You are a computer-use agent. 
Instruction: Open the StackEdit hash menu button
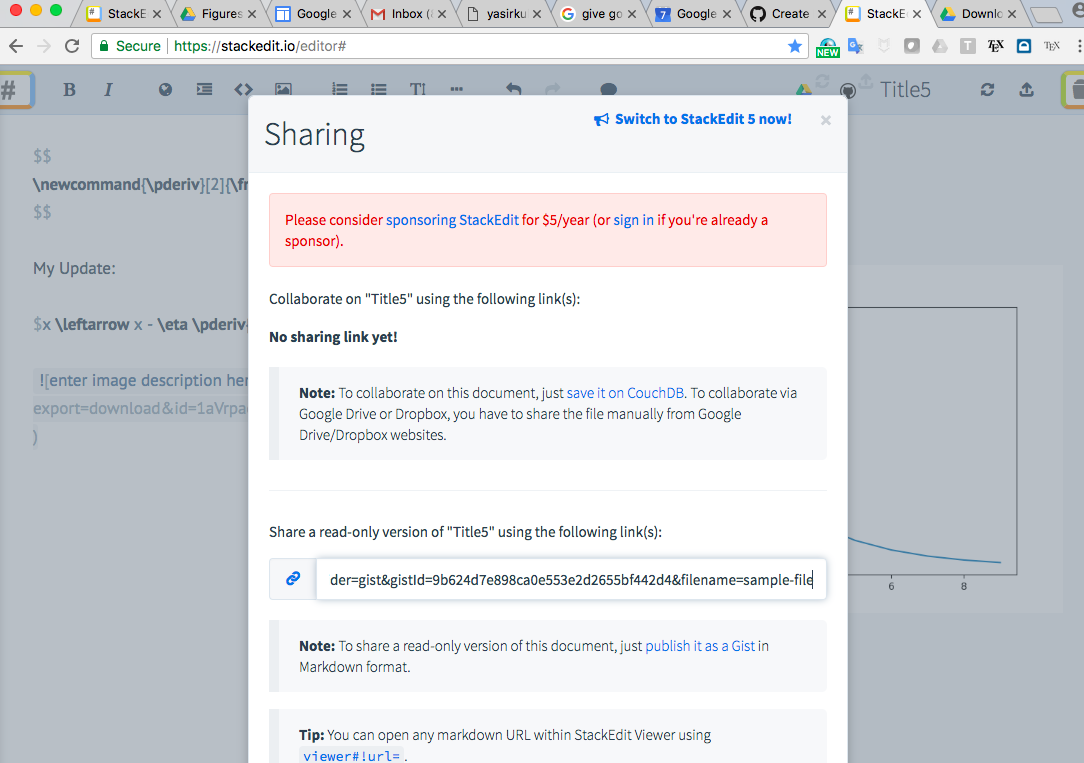click(15, 90)
